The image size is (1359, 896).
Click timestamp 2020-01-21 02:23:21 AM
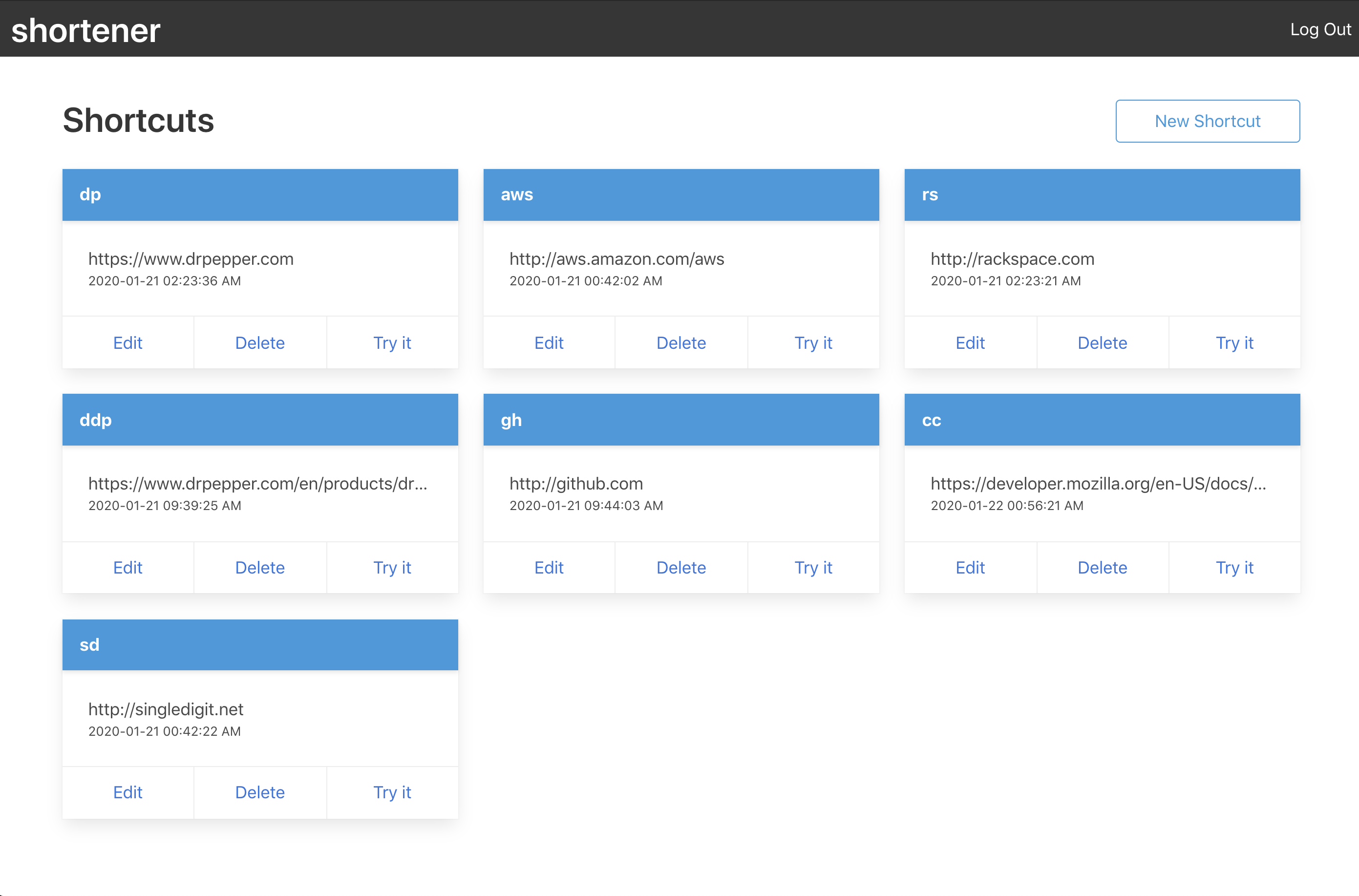tap(1005, 280)
